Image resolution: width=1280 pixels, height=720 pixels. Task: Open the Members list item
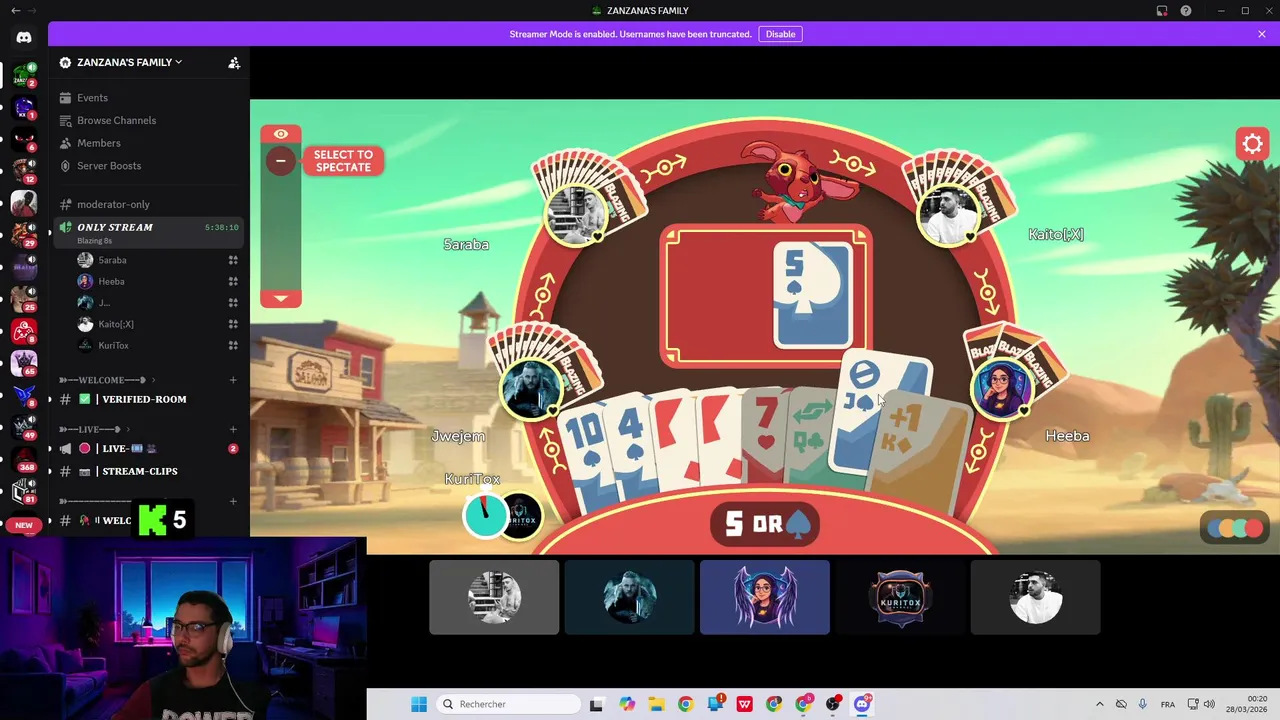coord(99,143)
